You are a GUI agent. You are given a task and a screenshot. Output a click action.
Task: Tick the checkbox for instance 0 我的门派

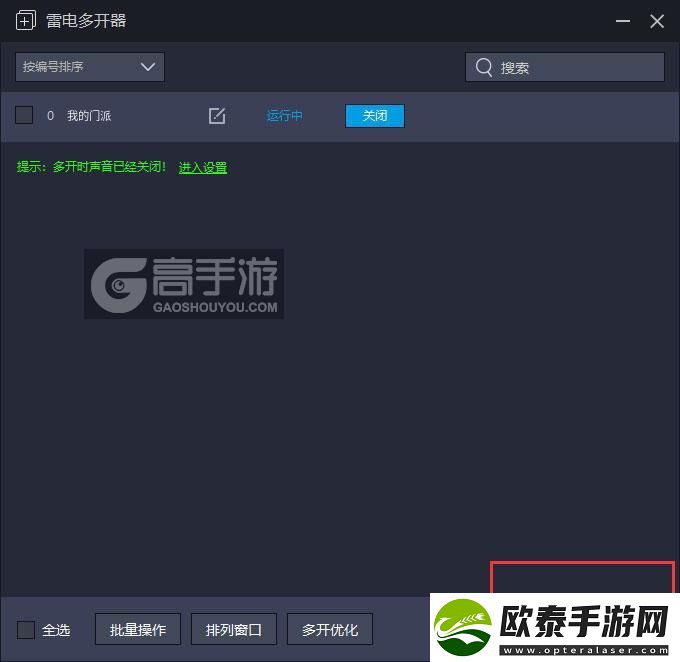click(x=24, y=115)
